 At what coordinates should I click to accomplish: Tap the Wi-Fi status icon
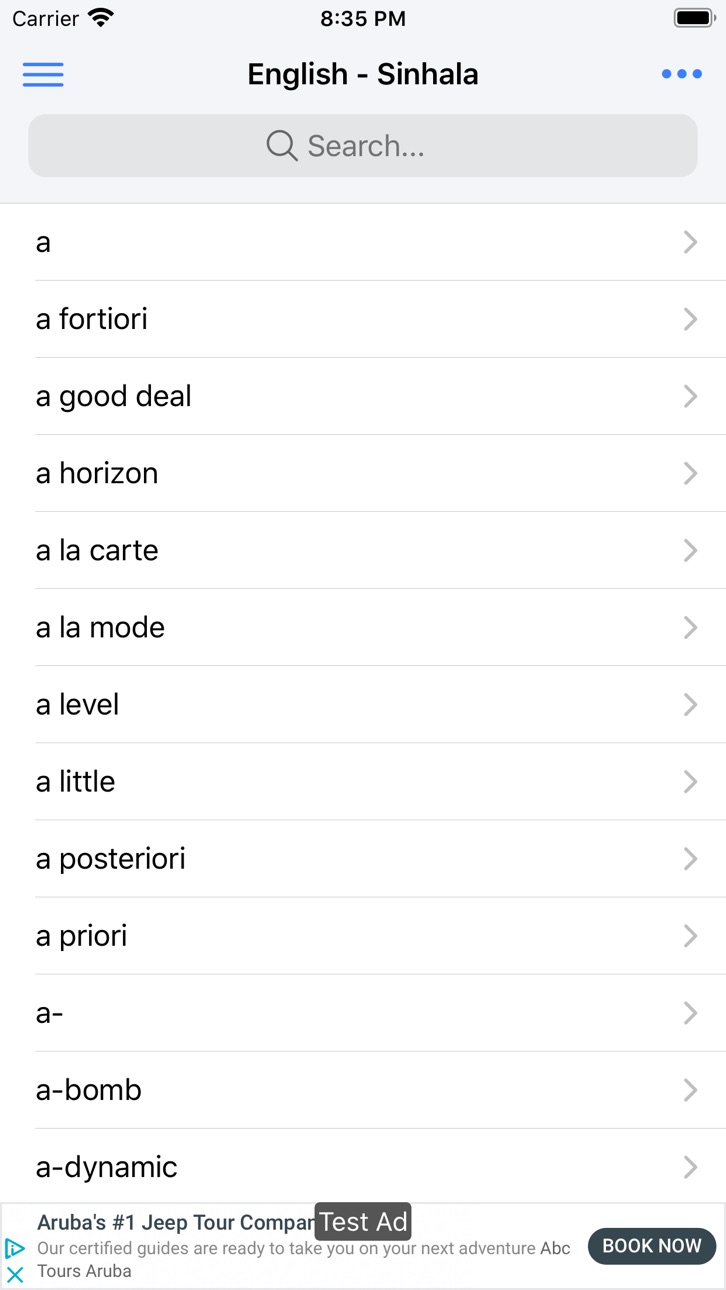pos(101,18)
